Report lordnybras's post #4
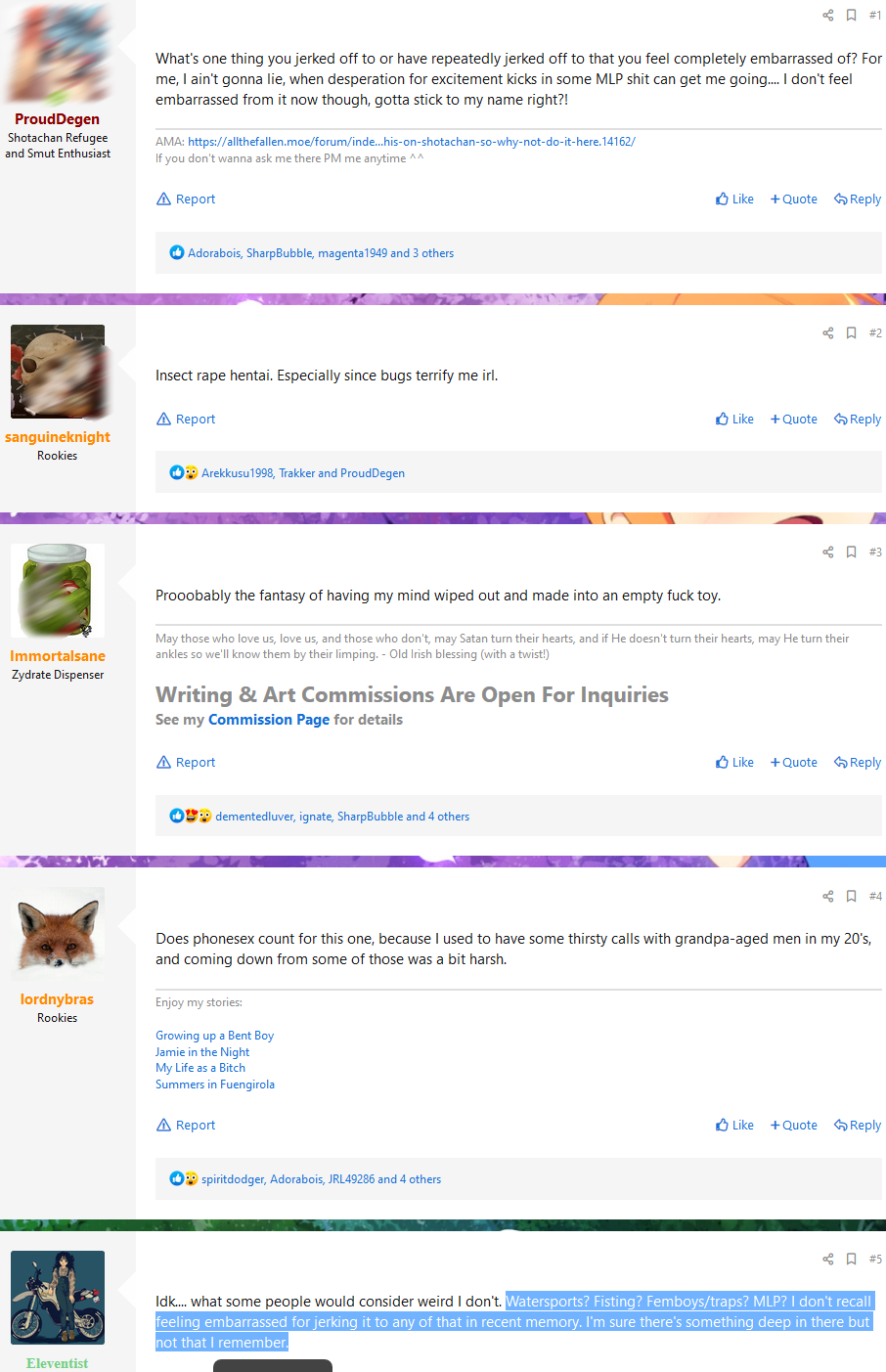 (x=186, y=1125)
